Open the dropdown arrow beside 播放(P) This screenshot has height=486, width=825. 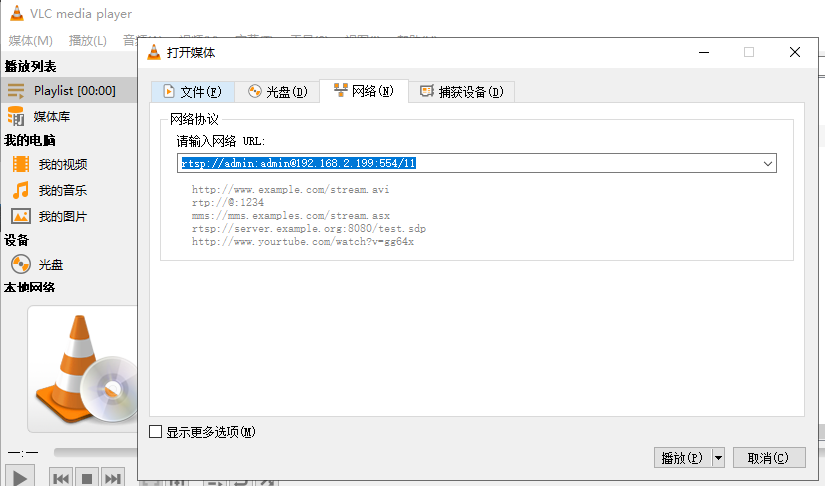click(x=718, y=458)
